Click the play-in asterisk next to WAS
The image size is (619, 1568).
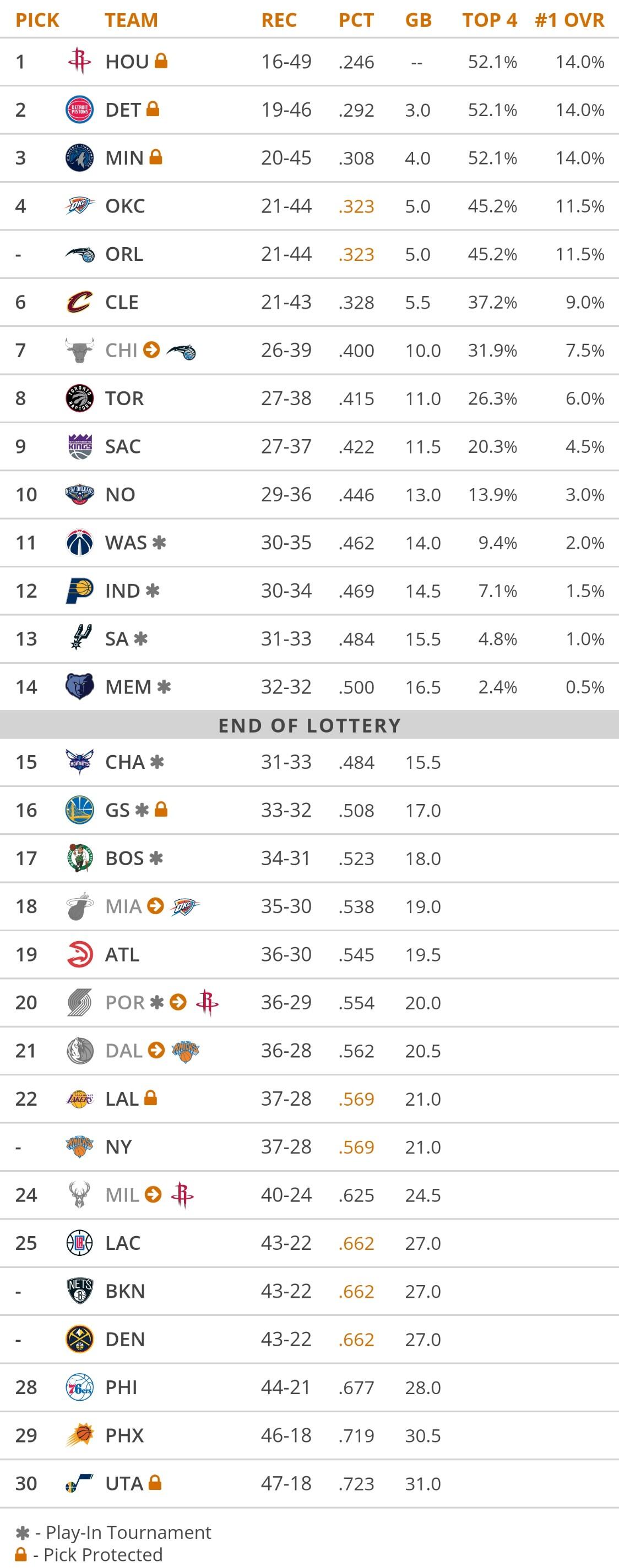coord(159,542)
